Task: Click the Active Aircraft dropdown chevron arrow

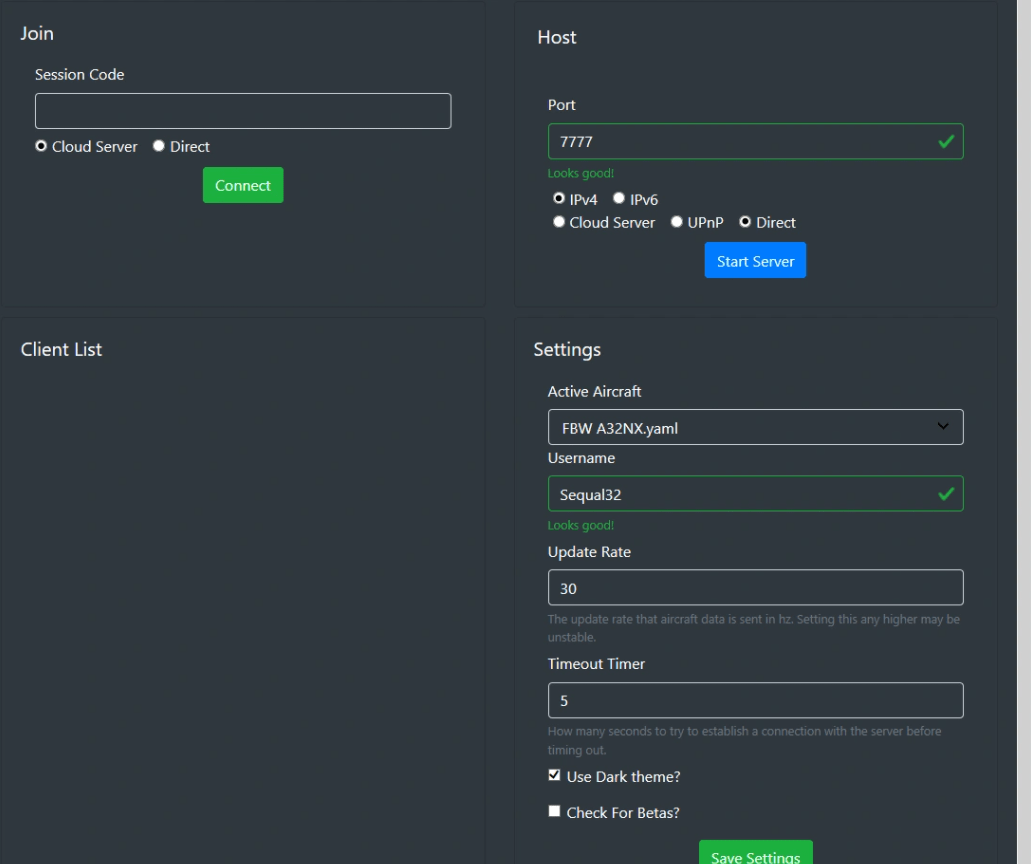Action: (x=943, y=427)
